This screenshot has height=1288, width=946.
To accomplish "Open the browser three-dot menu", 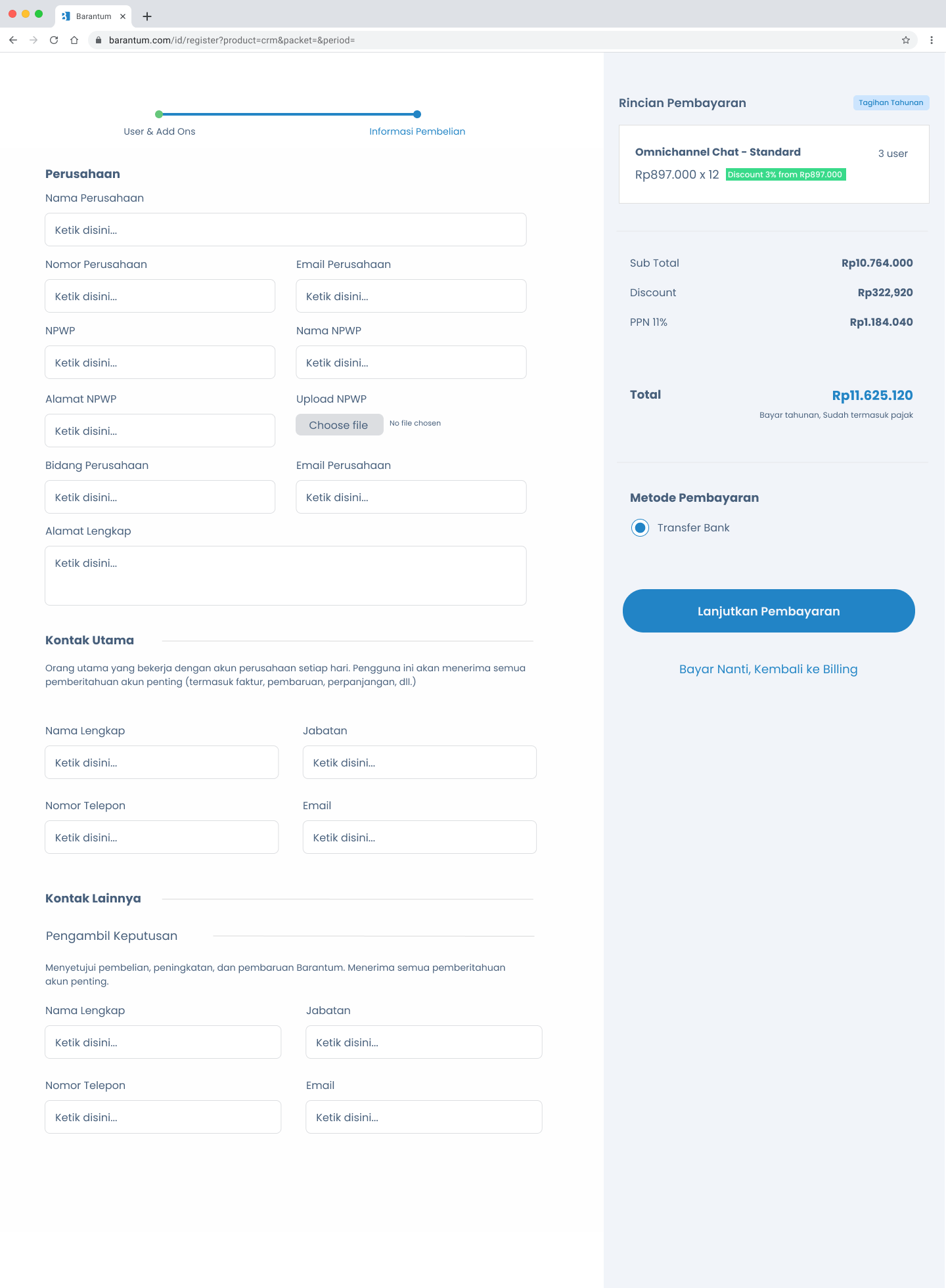I will coord(932,40).
